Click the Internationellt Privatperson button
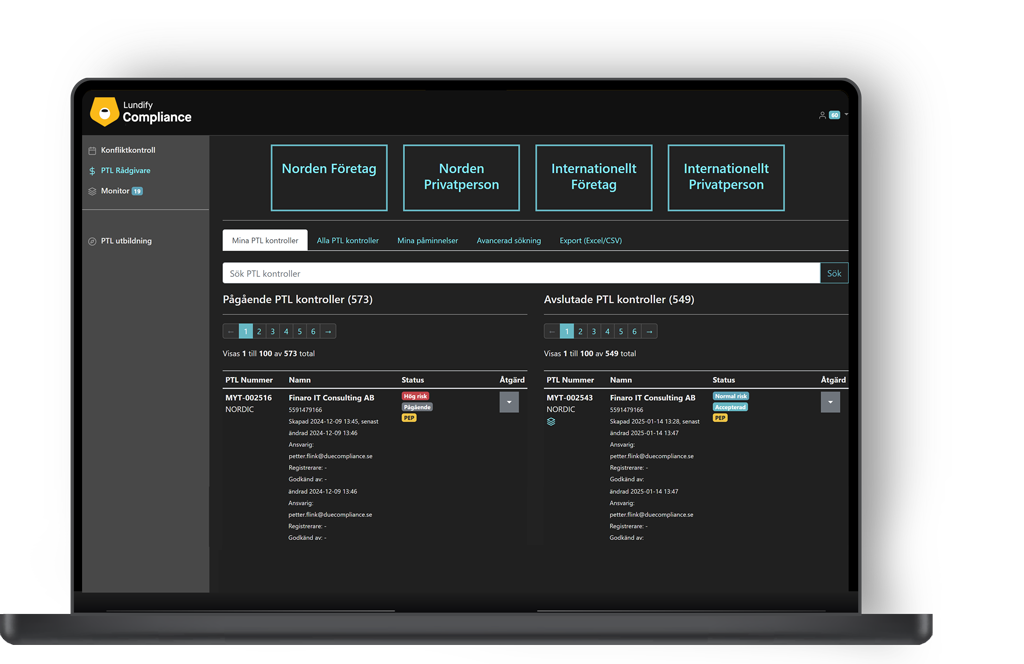The height and width of the screenshot is (664, 1024). [x=726, y=178]
